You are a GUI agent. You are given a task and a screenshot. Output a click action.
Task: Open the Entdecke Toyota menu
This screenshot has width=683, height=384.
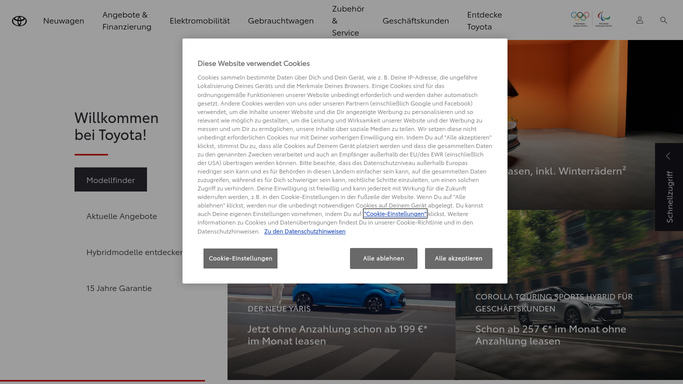(x=484, y=20)
